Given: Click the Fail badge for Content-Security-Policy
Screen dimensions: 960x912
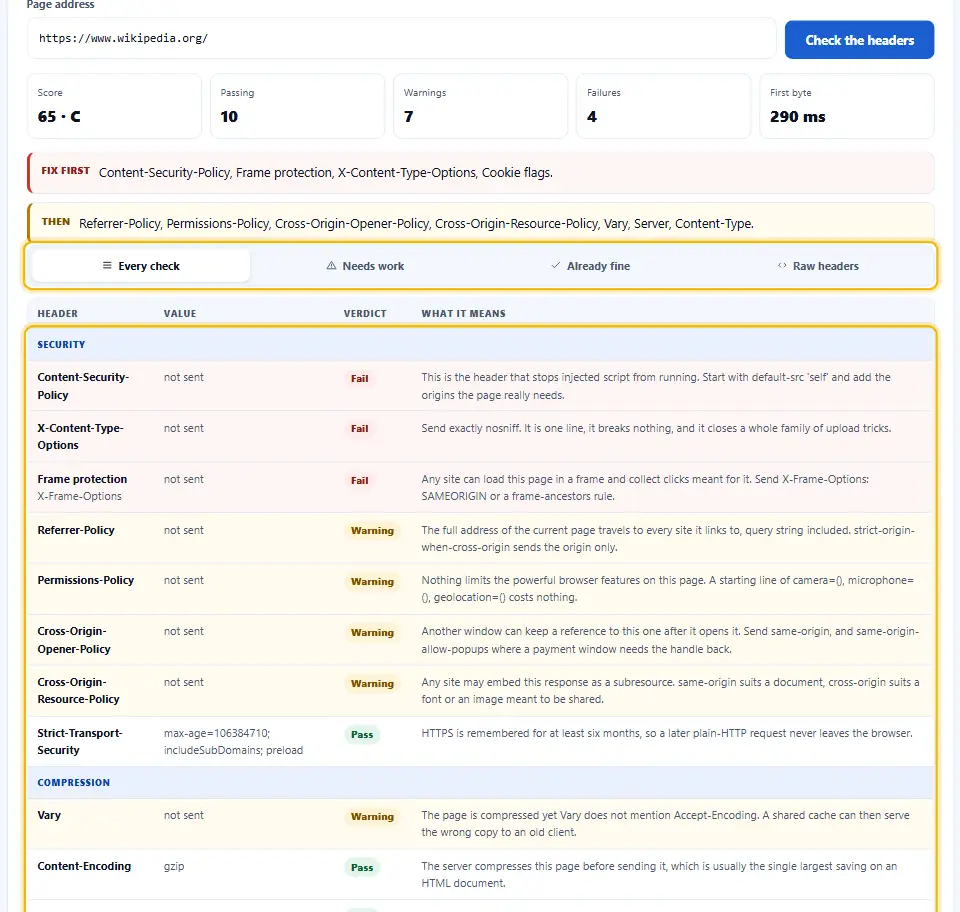Looking at the screenshot, I should [x=359, y=378].
